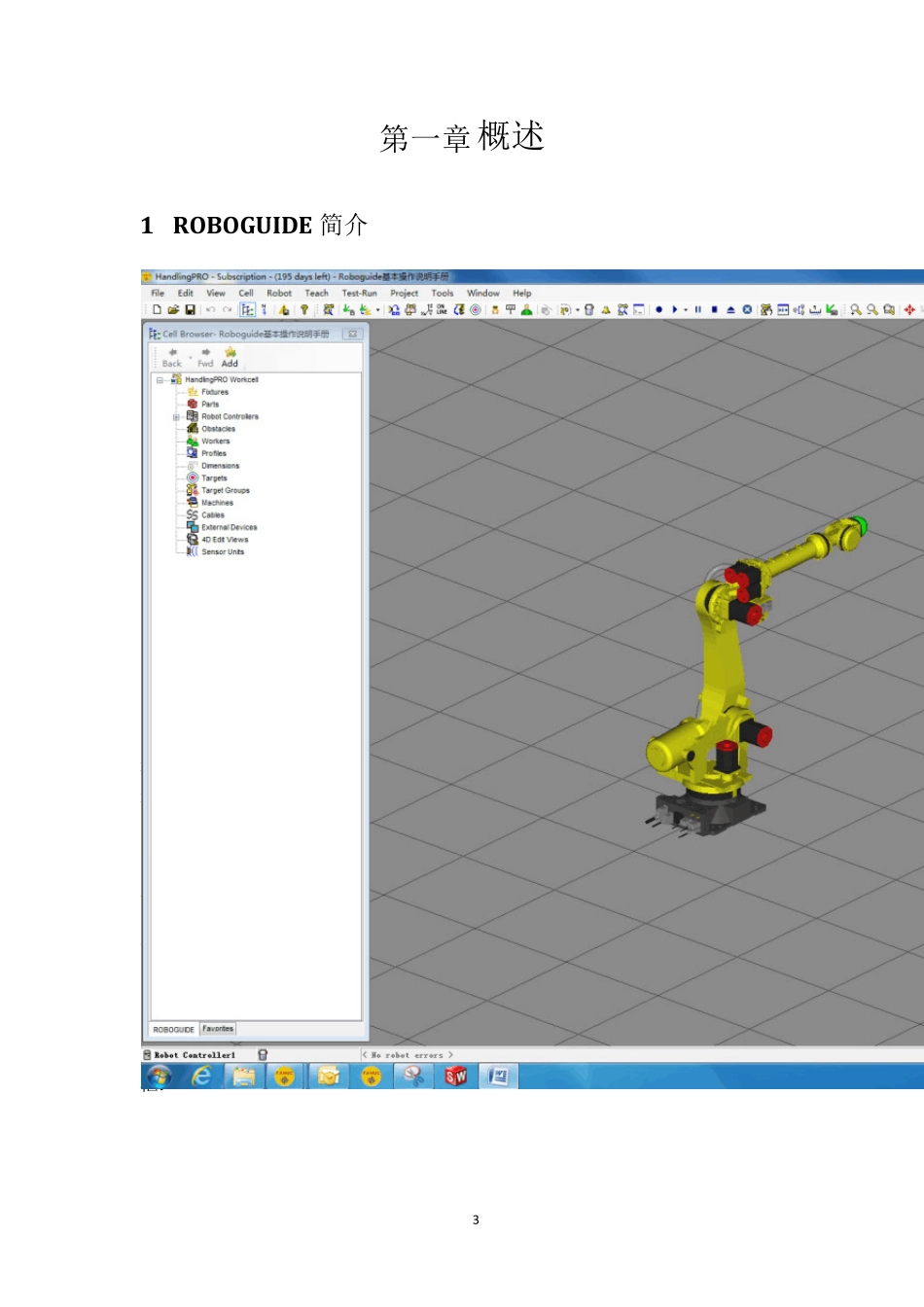Click Add star button in Cell Browser
The height and width of the screenshot is (1307, 924).
(231, 358)
